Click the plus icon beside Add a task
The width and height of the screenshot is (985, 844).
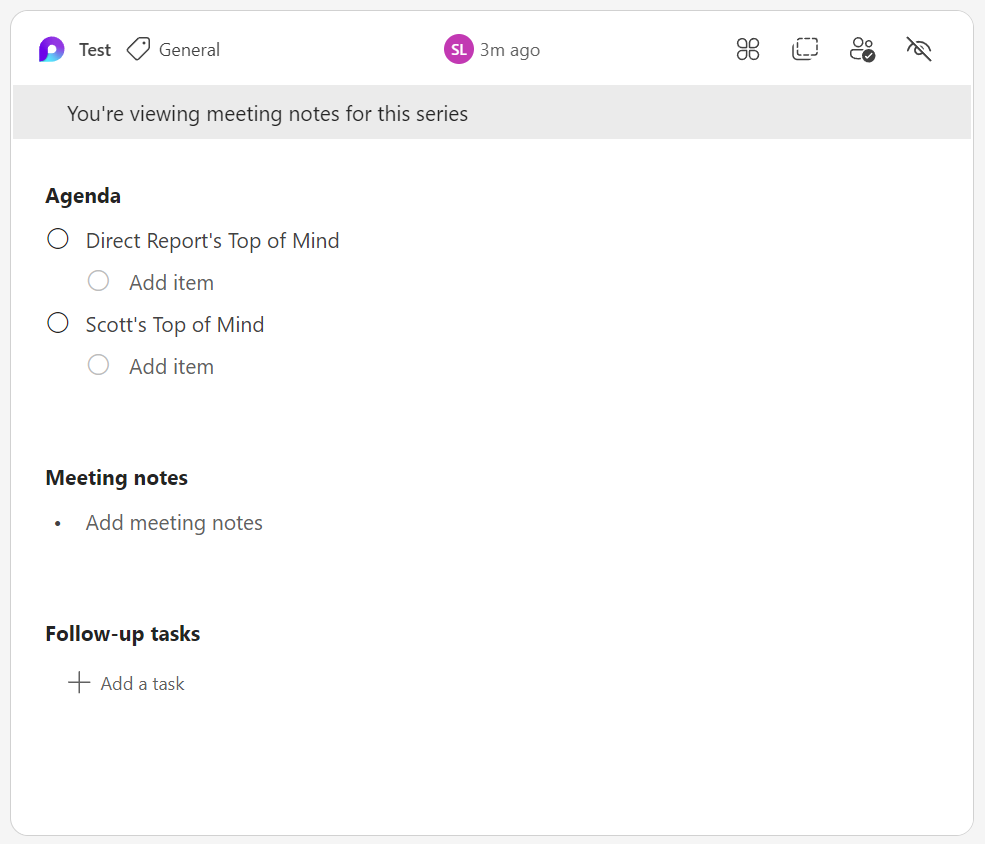tap(78, 682)
